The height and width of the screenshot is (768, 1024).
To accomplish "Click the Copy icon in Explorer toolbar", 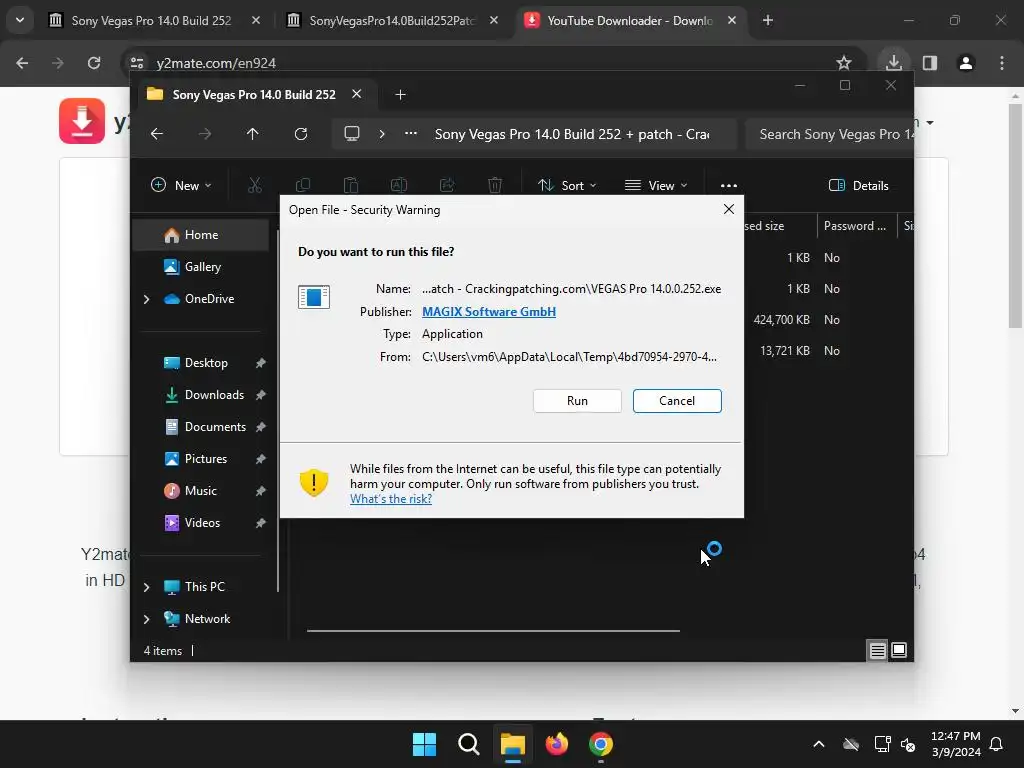I will [x=302, y=185].
